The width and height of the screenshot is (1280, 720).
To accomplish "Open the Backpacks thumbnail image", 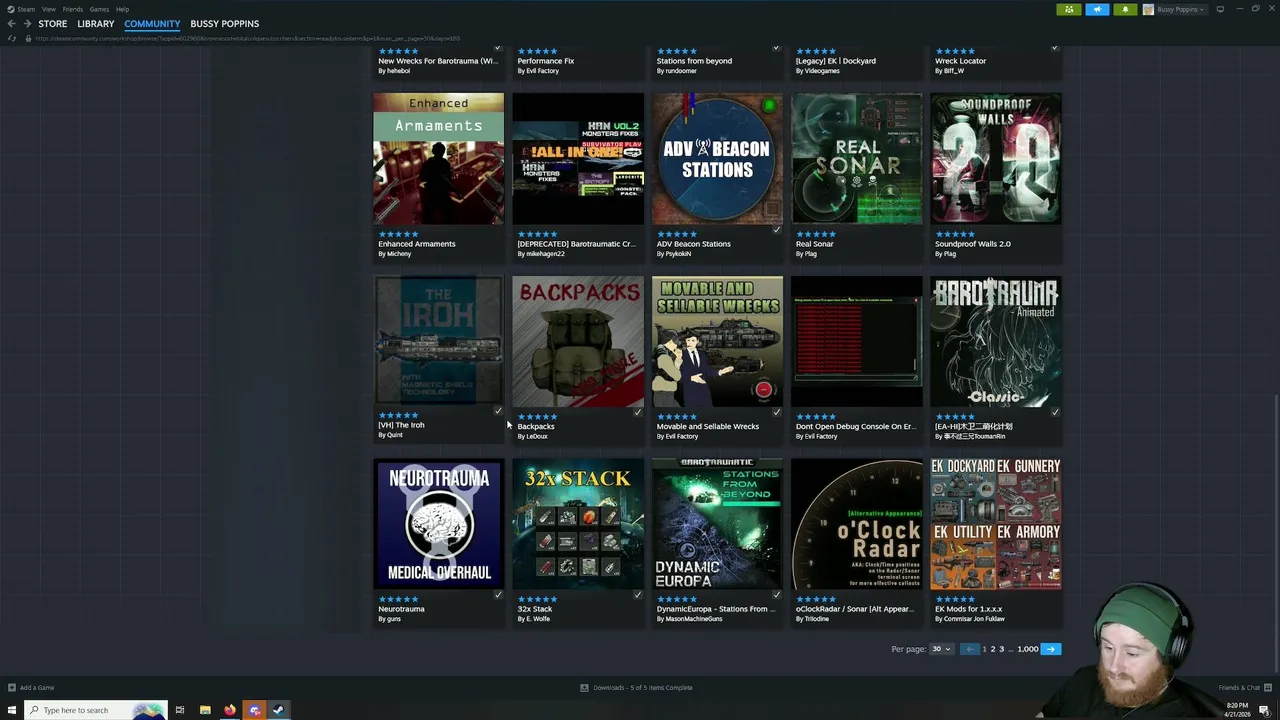I will 578,342.
